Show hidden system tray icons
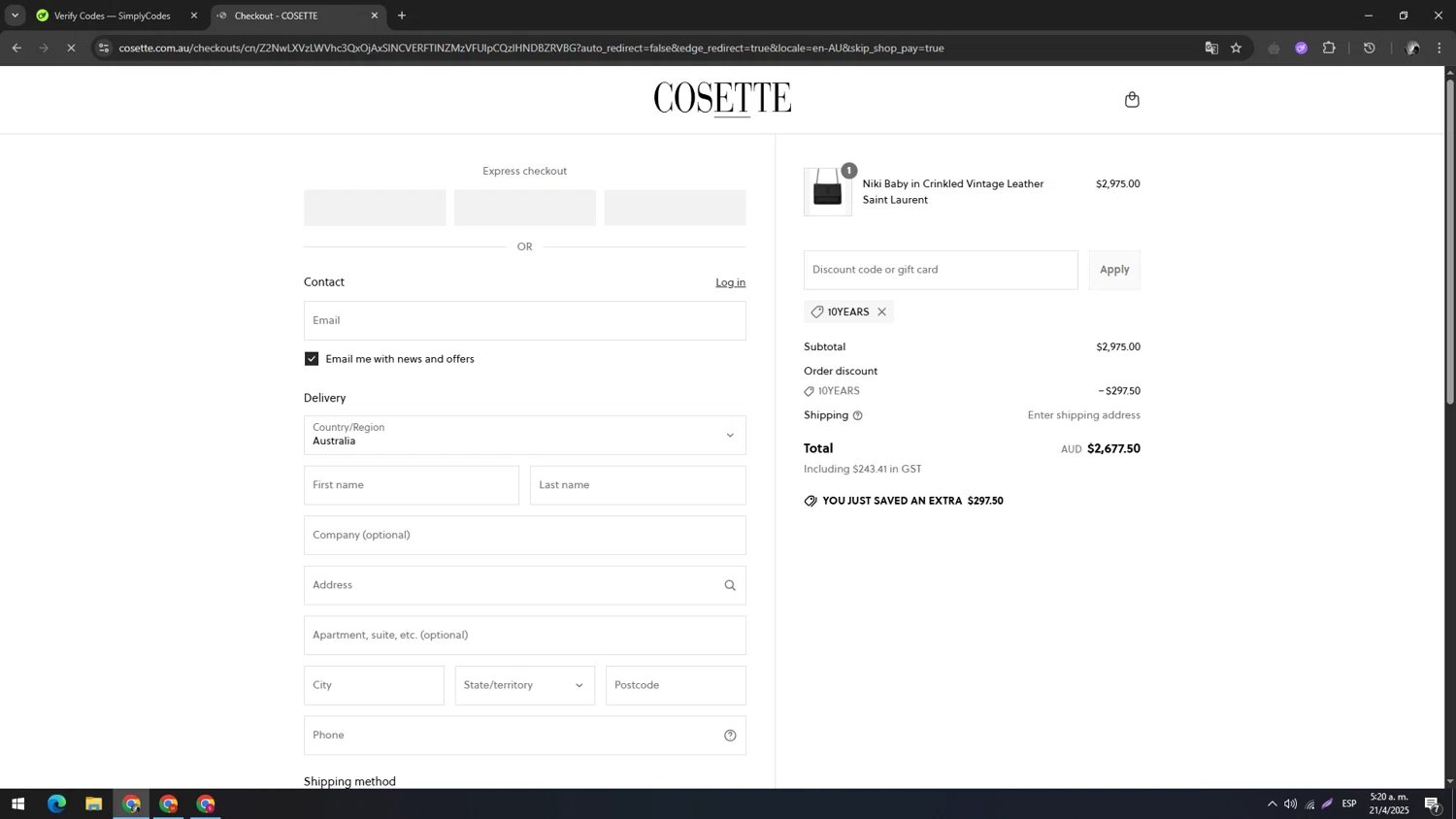This screenshot has height=819, width=1456. click(1272, 803)
